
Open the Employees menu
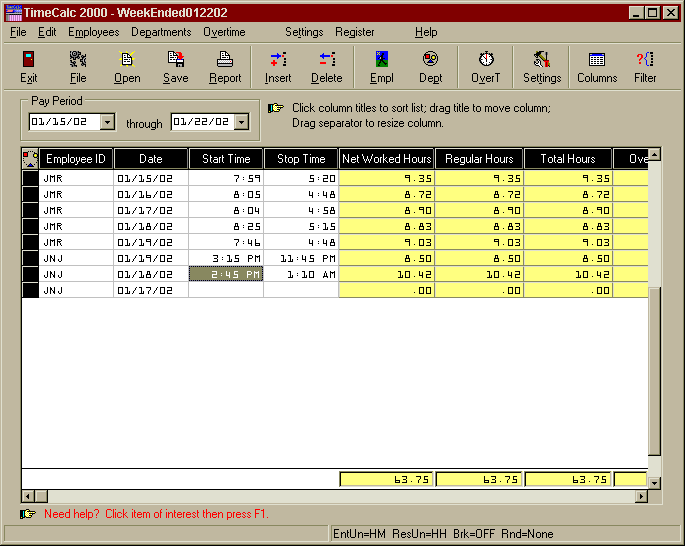[93, 32]
